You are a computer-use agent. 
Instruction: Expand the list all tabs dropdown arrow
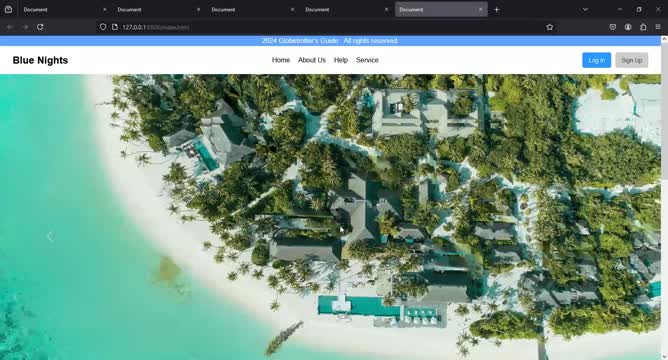pos(585,9)
